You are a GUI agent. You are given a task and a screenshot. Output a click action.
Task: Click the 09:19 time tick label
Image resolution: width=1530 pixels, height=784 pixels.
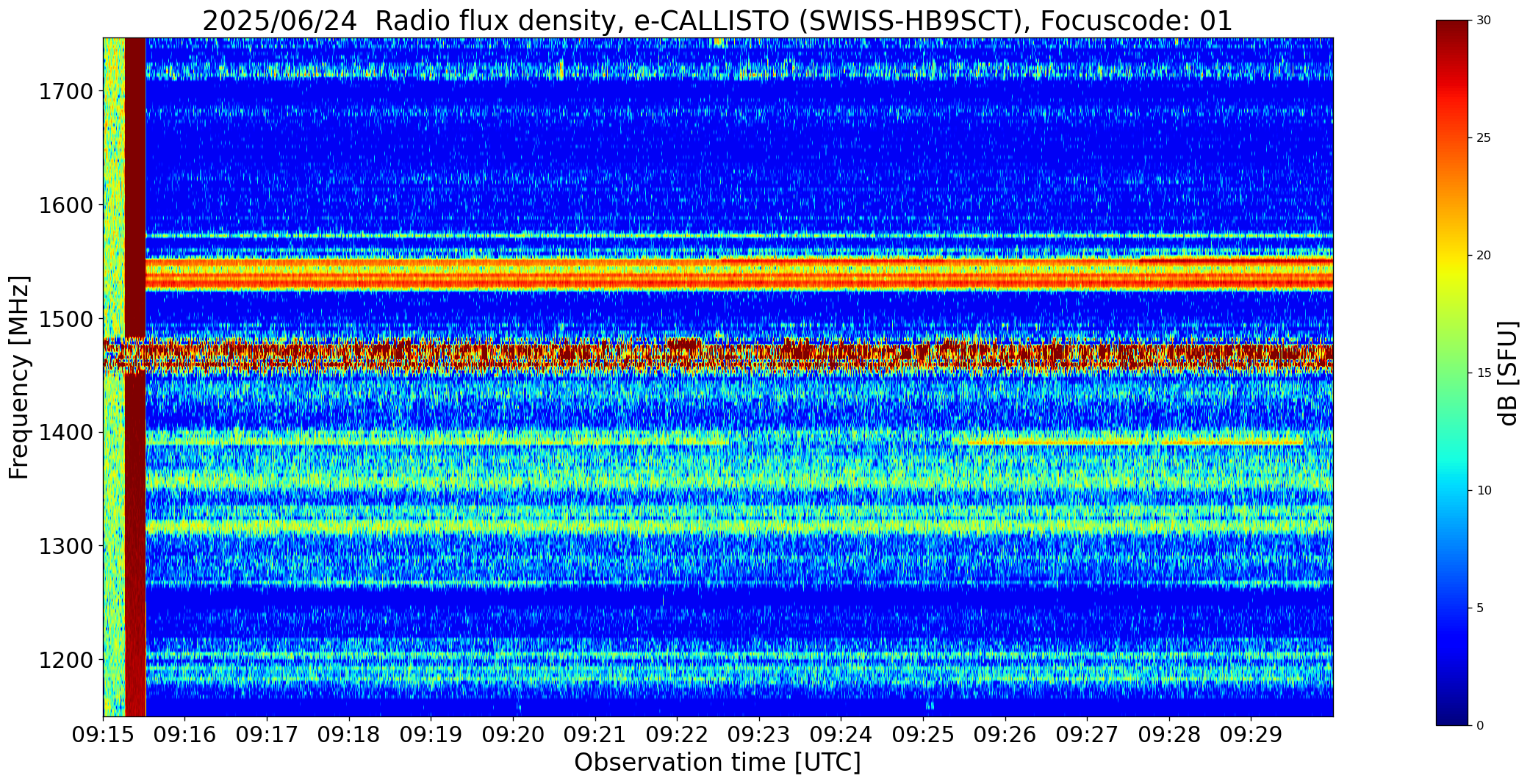pos(431,735)
